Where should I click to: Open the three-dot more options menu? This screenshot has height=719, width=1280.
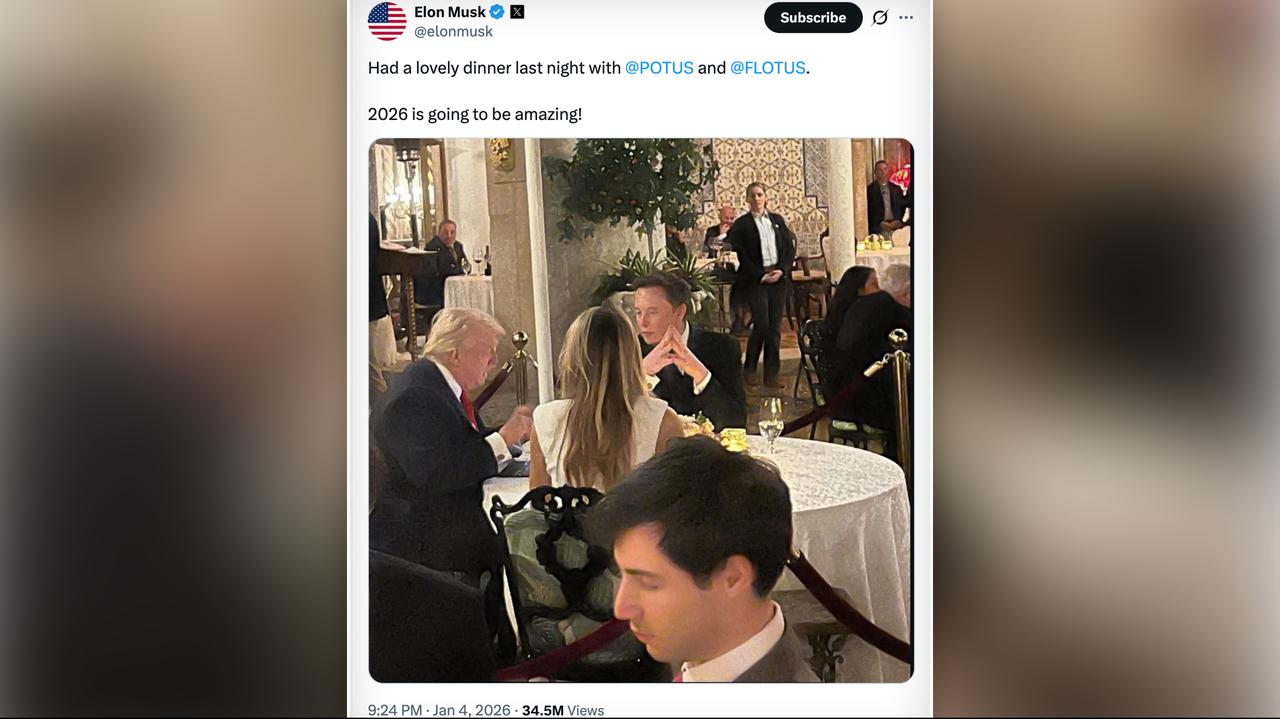coord(907,17)
